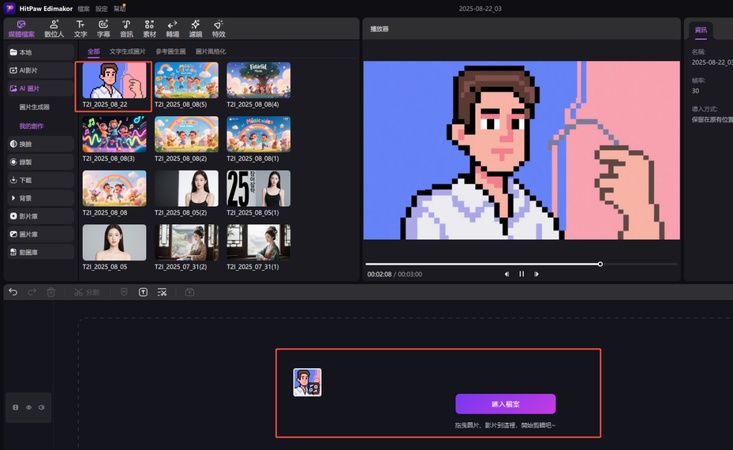Click the shield marker icon in timeline toolbar
This screenshot has width=733, height=450.
click(124, 292)
